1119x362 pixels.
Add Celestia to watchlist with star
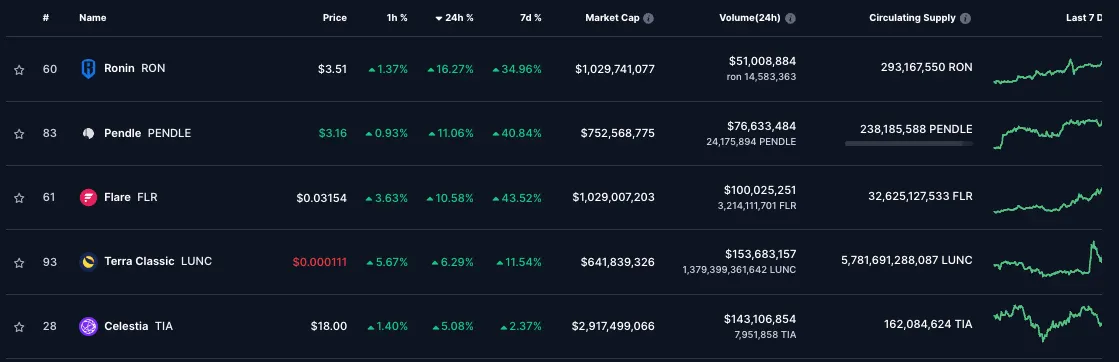[19, 327]
